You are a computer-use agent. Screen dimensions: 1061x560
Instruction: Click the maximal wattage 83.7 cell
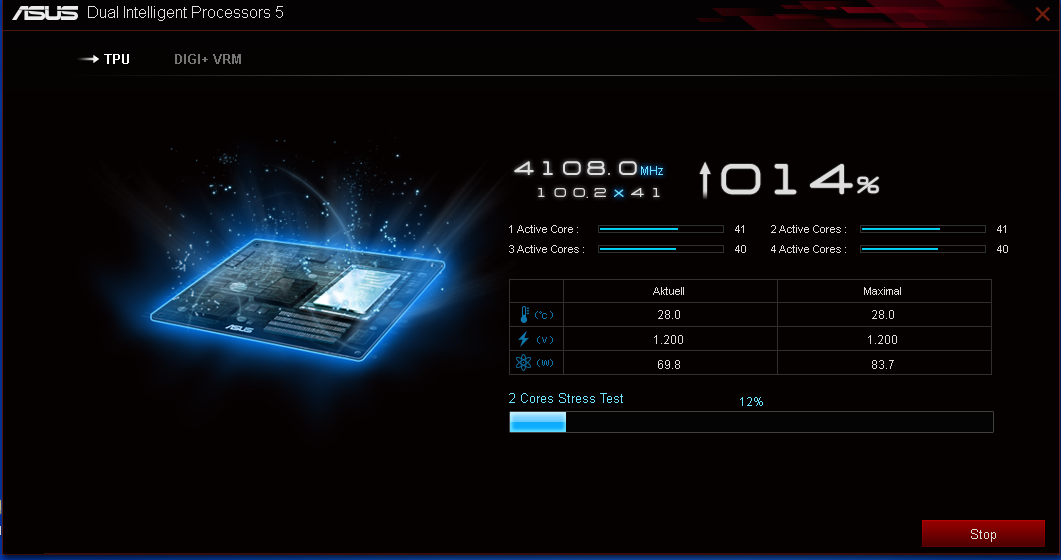(884, 363)
